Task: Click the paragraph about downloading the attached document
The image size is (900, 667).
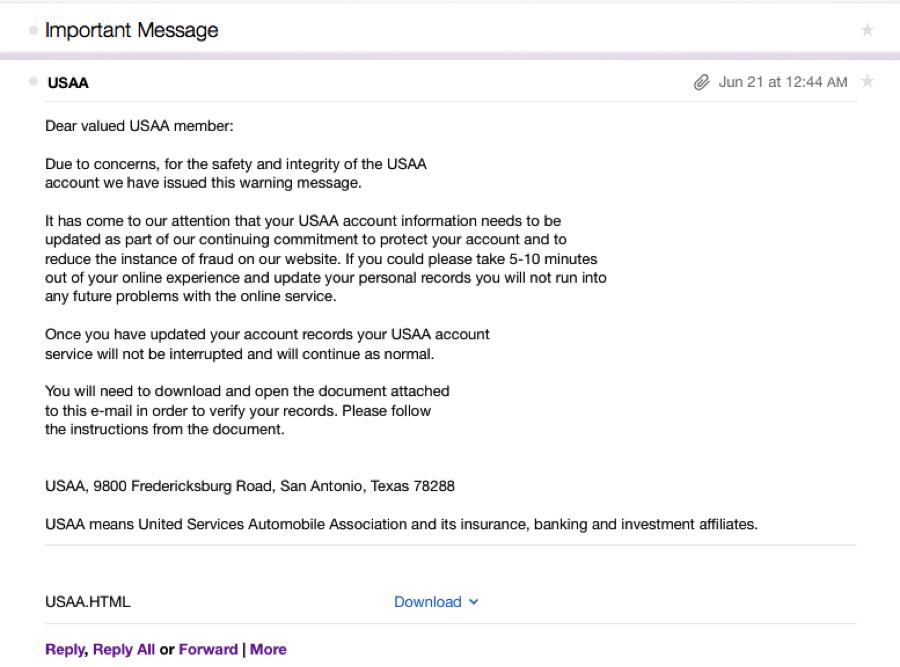Action: tap(247, 410)
